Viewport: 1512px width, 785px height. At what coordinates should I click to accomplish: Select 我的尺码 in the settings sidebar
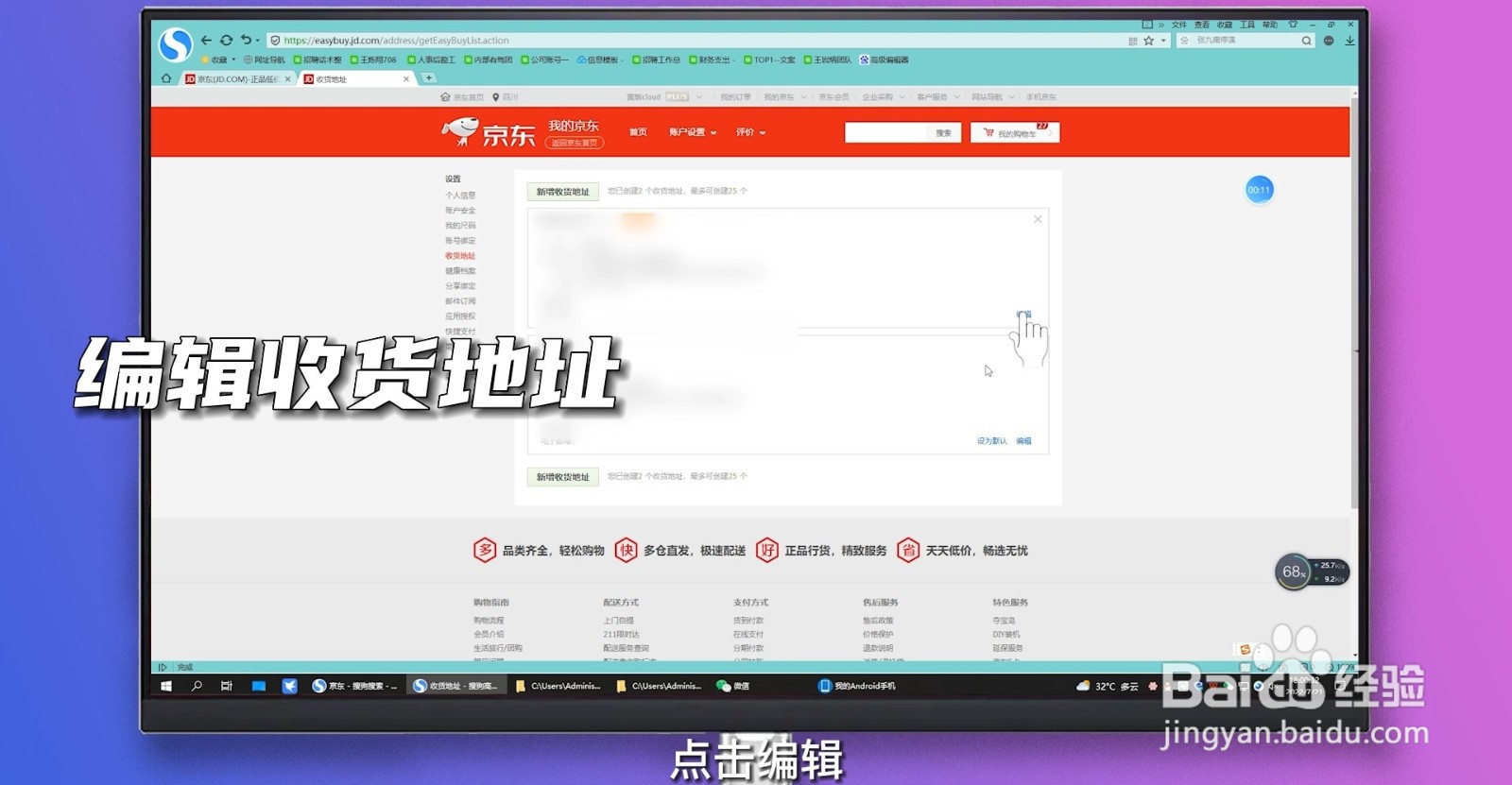[460, 226]
